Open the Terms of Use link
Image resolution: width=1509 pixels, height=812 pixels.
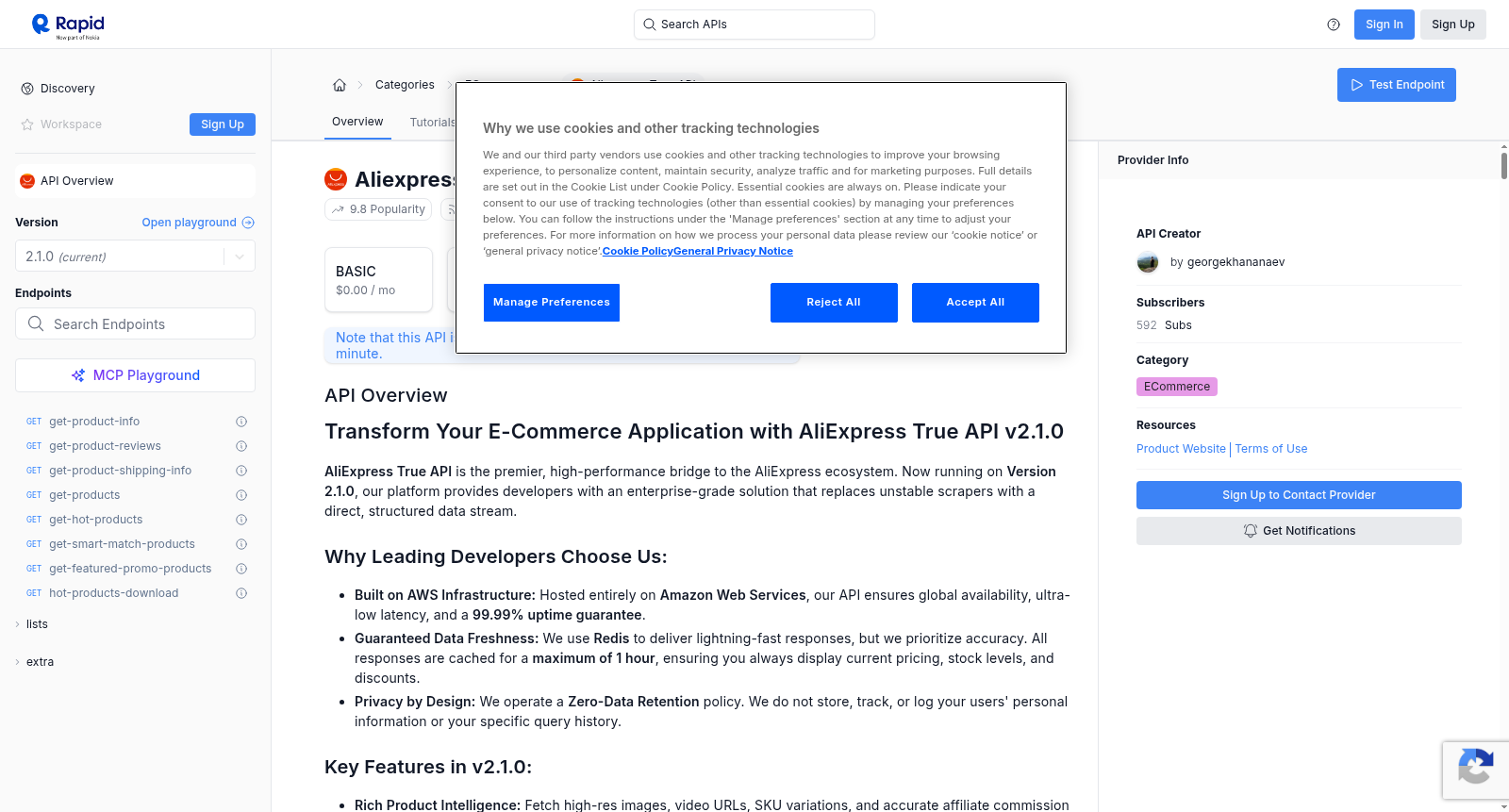point(1271,449)
